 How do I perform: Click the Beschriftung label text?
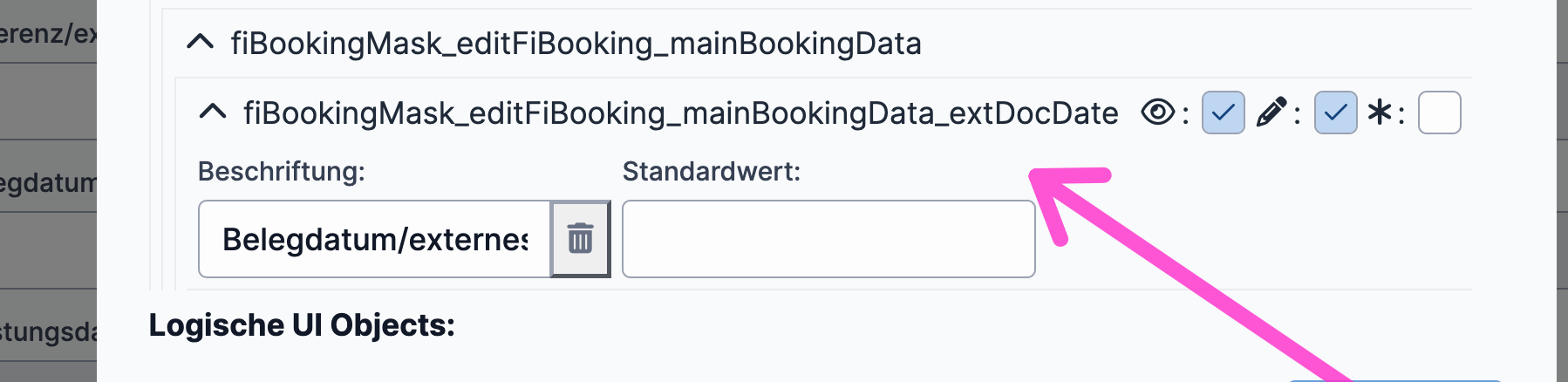click(x=281, y=171)
